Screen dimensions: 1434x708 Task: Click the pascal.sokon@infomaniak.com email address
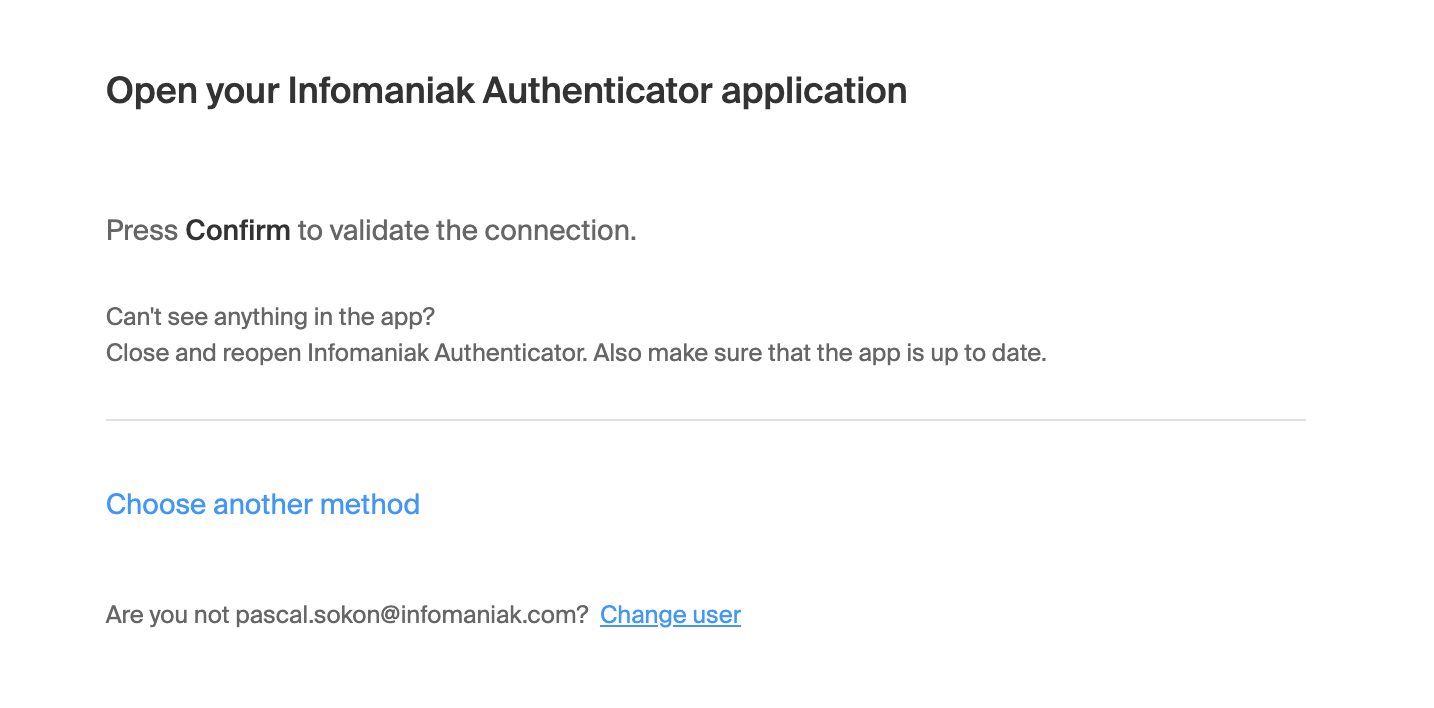coord(411,614)
